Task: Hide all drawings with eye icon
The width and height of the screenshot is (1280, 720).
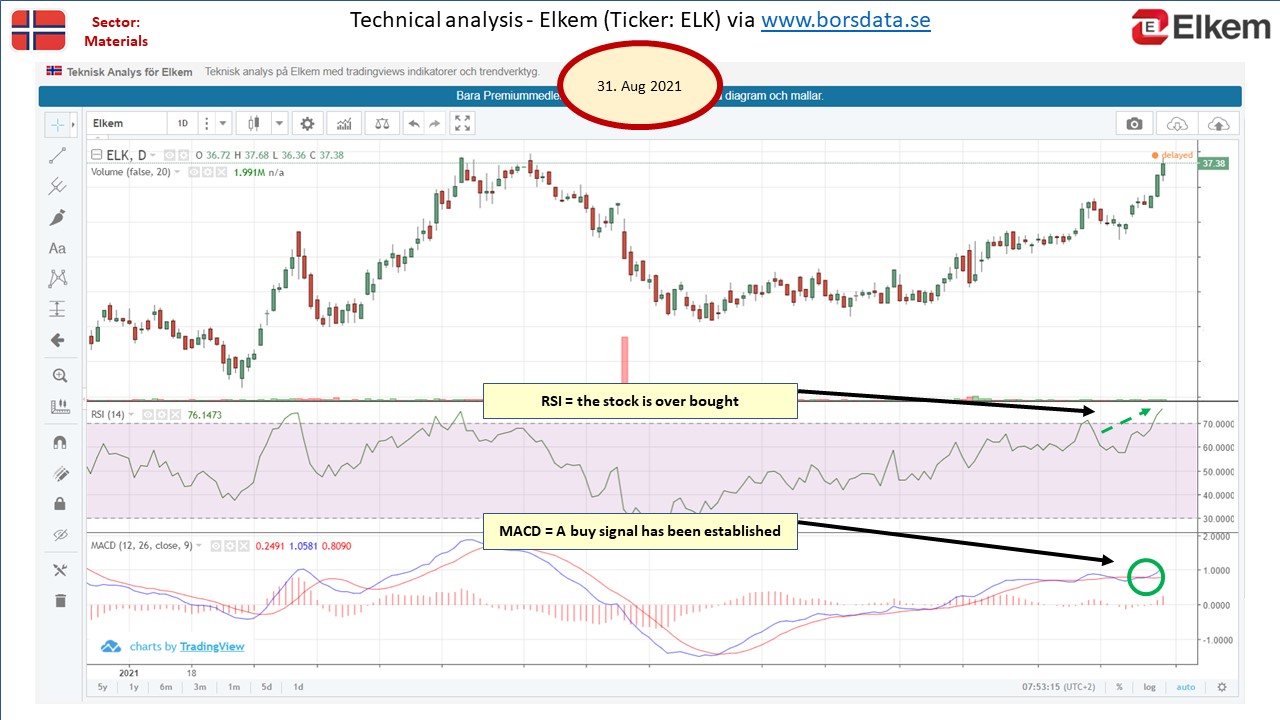Action: 59,535
